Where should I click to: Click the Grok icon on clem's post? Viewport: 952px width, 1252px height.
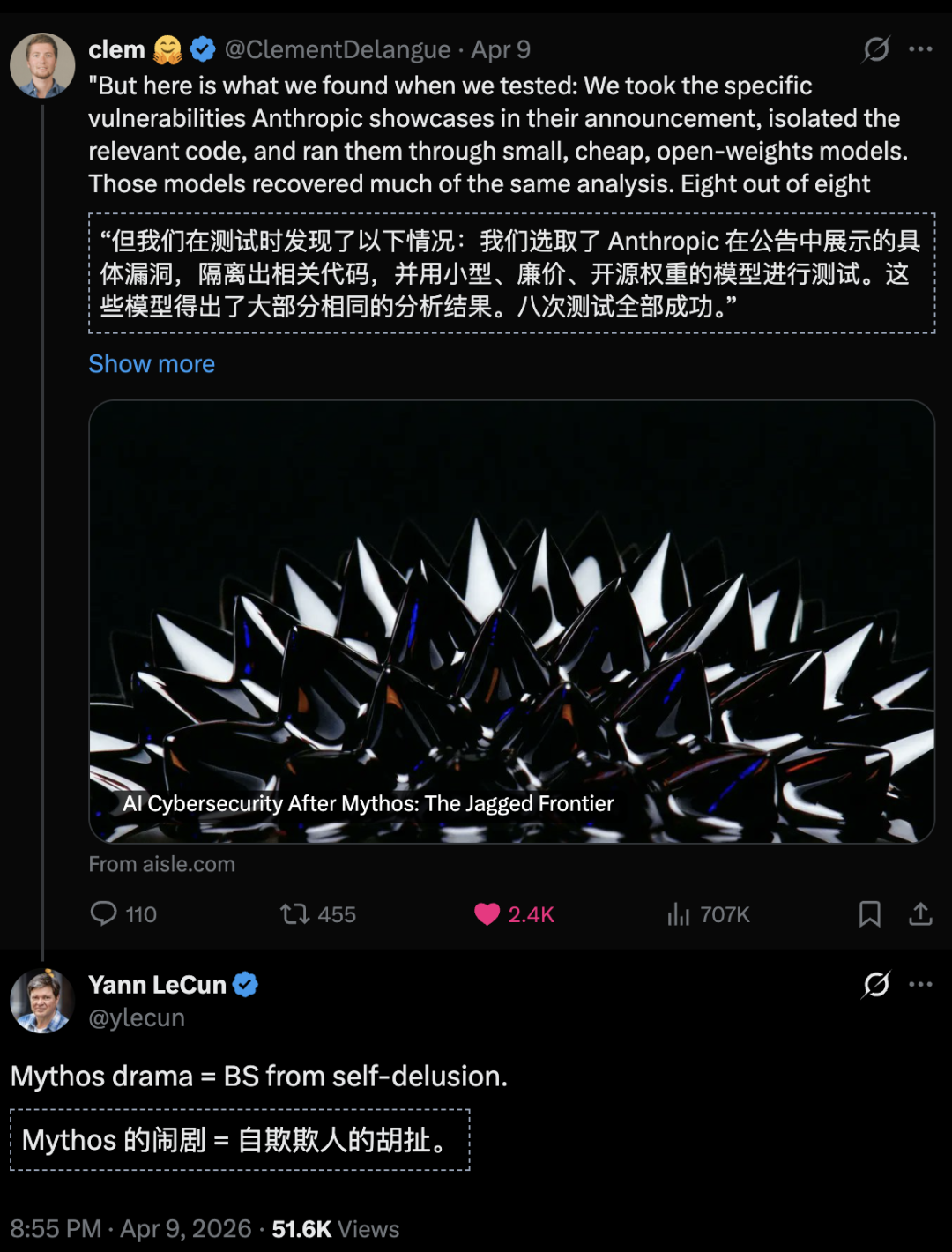pos(875,49)
